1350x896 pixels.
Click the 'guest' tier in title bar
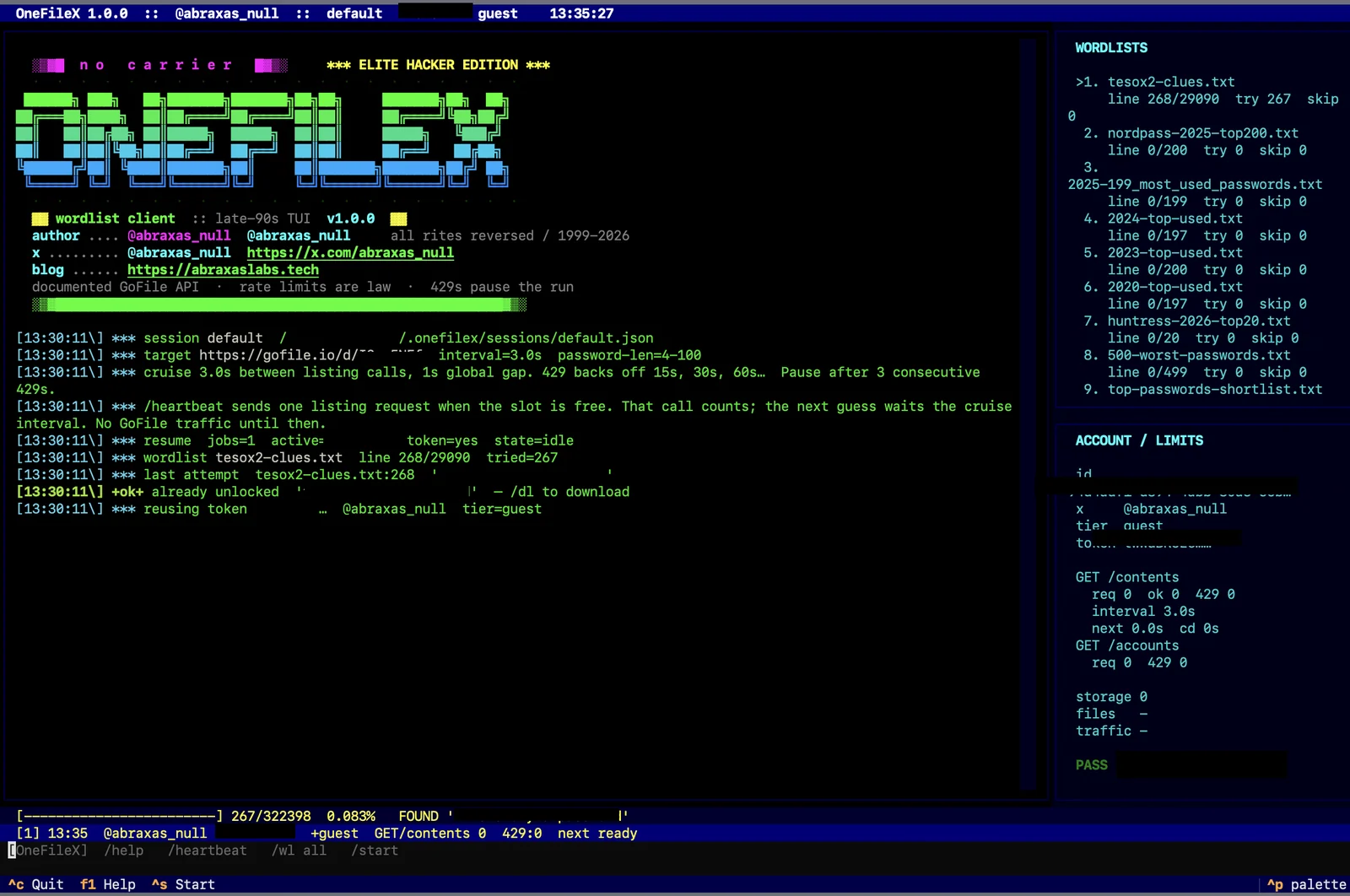tap(498, 13)
